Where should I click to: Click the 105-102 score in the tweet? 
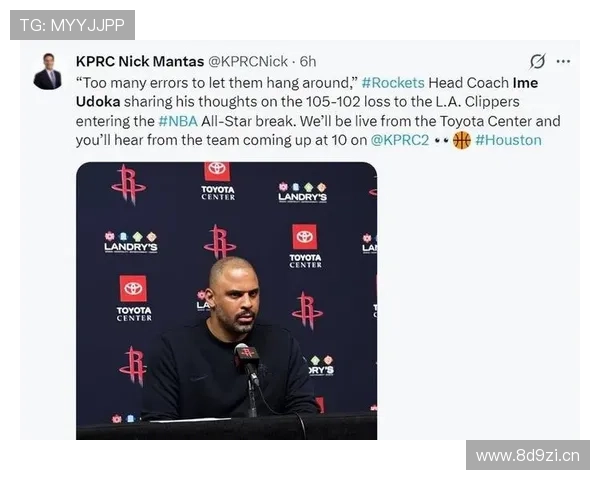coord(333,102)
